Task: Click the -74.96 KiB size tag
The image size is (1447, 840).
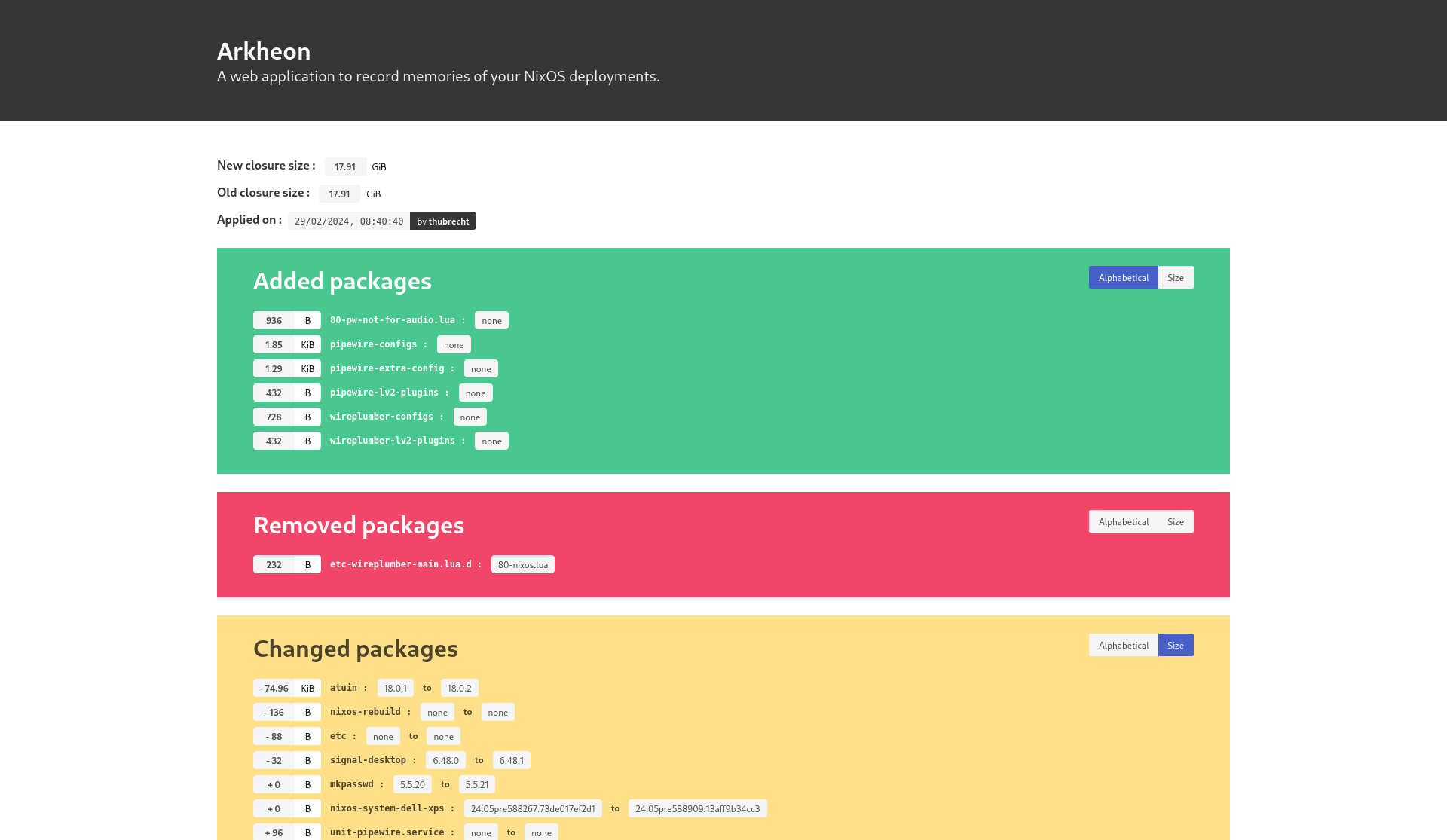Action: 286,688
